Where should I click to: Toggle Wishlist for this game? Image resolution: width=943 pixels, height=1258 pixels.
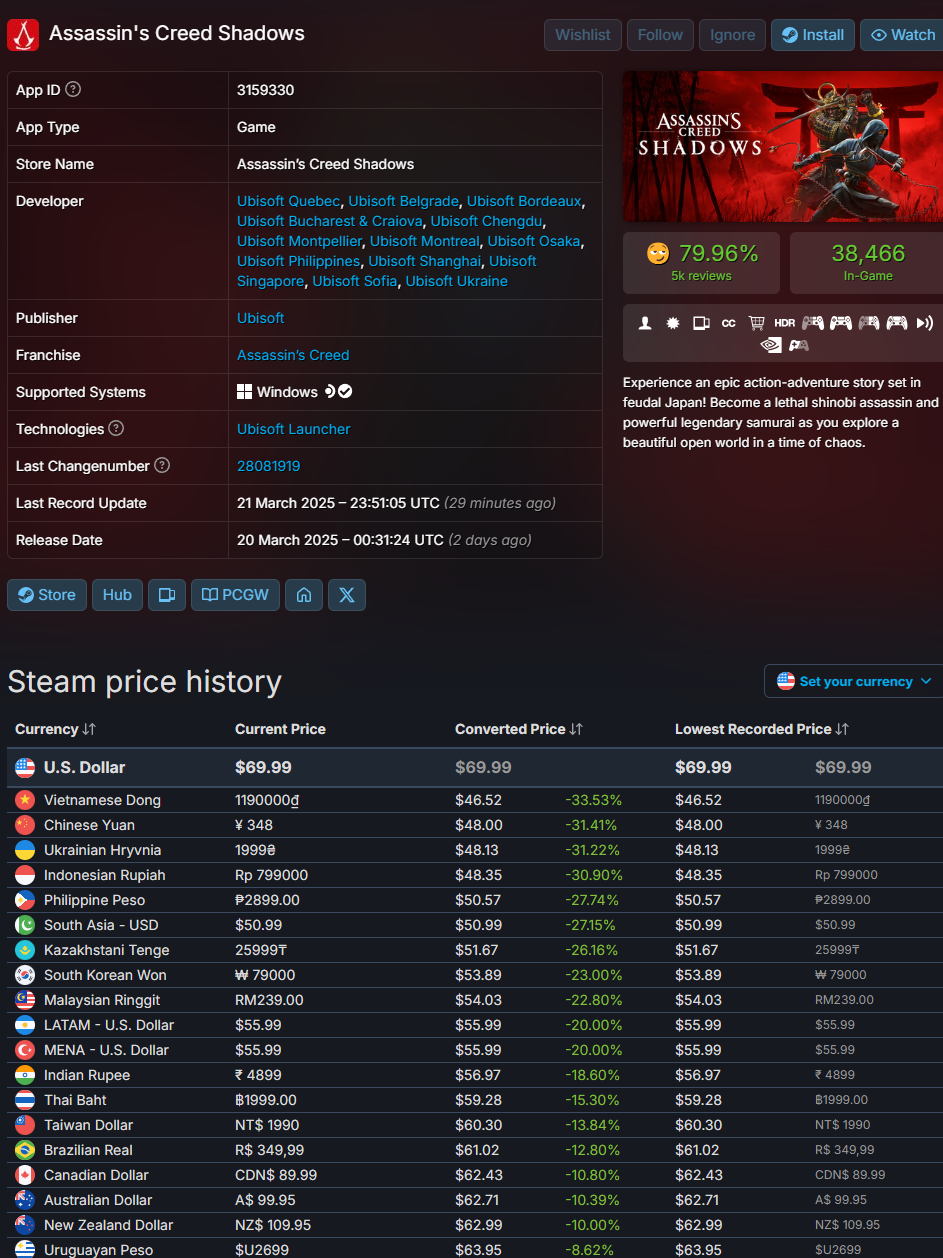[583, 35]
